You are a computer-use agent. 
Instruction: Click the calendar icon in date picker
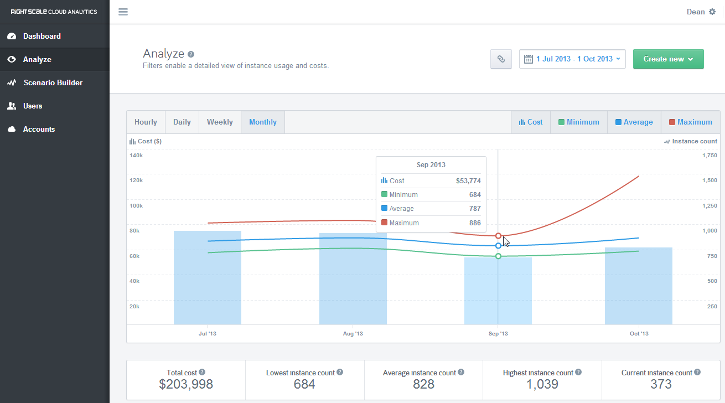click(x=528, y=59)
